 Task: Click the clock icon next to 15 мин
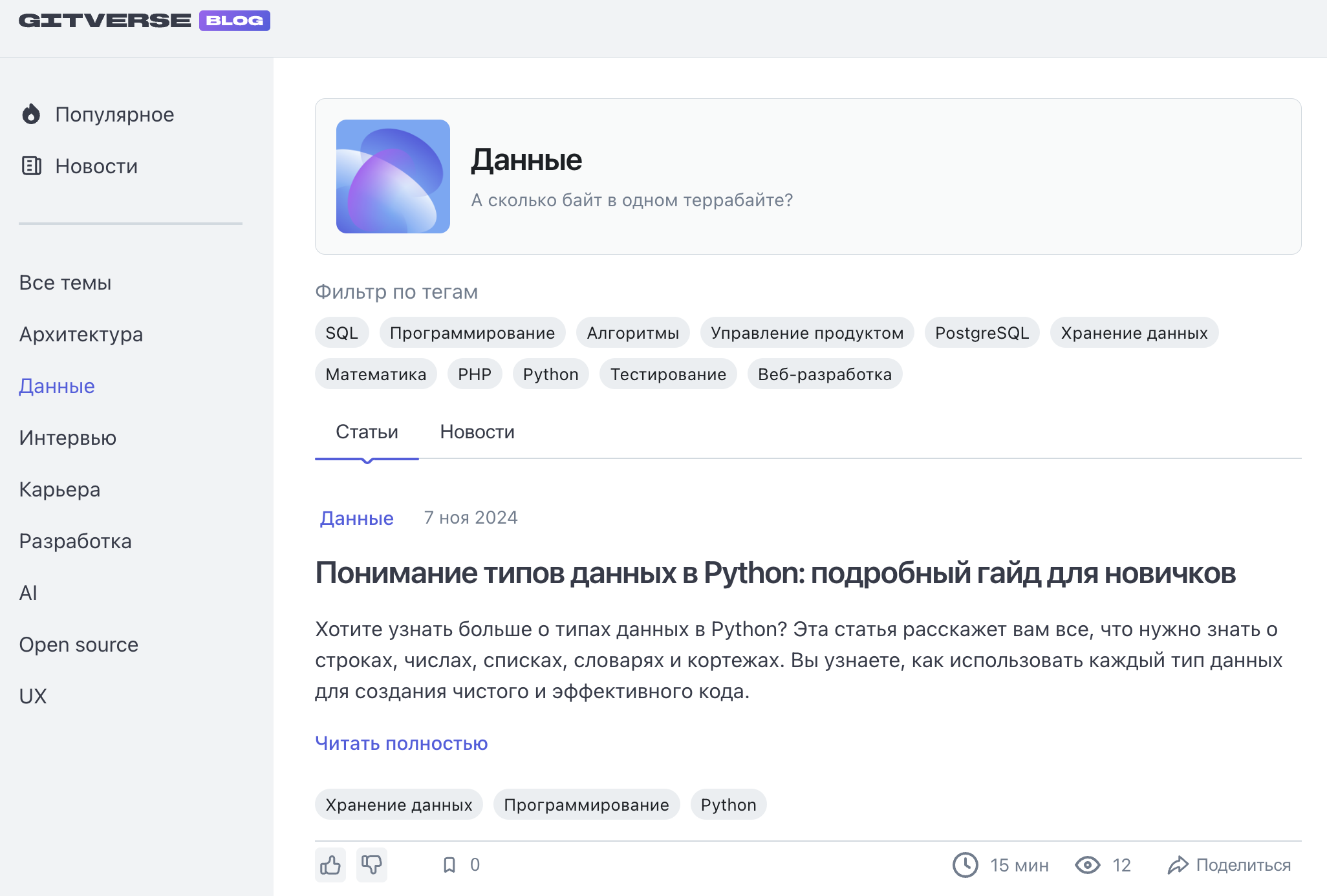pos(965,864)
